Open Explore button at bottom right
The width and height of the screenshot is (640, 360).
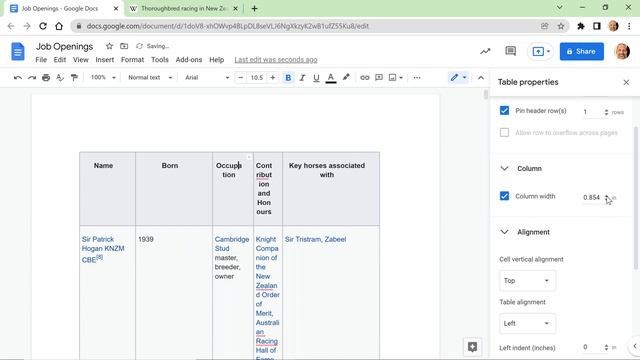(x=472, y=347)
